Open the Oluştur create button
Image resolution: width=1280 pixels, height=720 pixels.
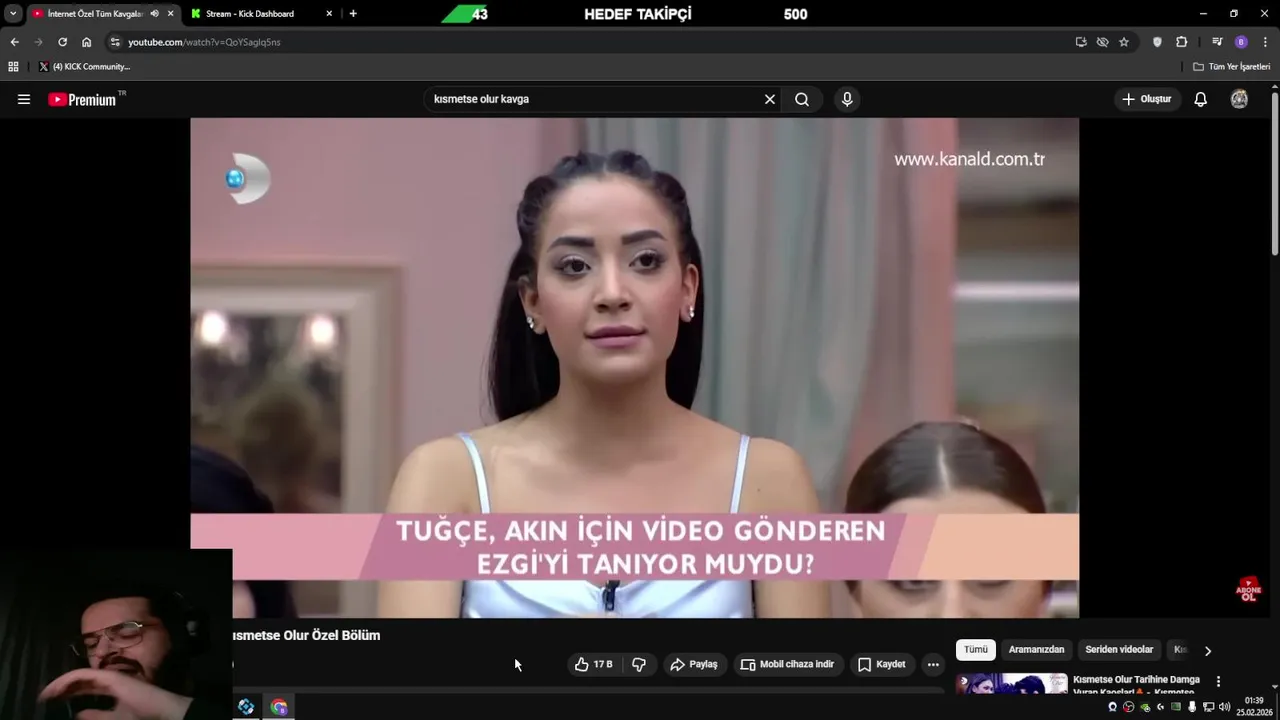(x=1146, y=99)
